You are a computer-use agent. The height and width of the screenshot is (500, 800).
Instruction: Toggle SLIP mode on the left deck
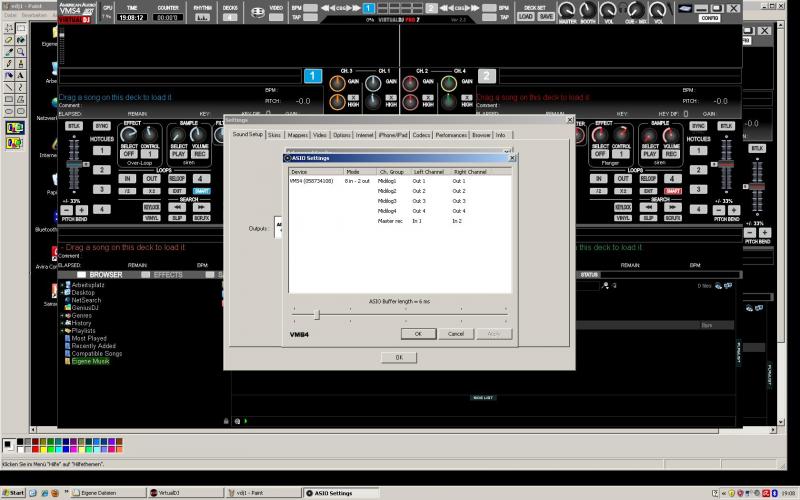[177, 218]
